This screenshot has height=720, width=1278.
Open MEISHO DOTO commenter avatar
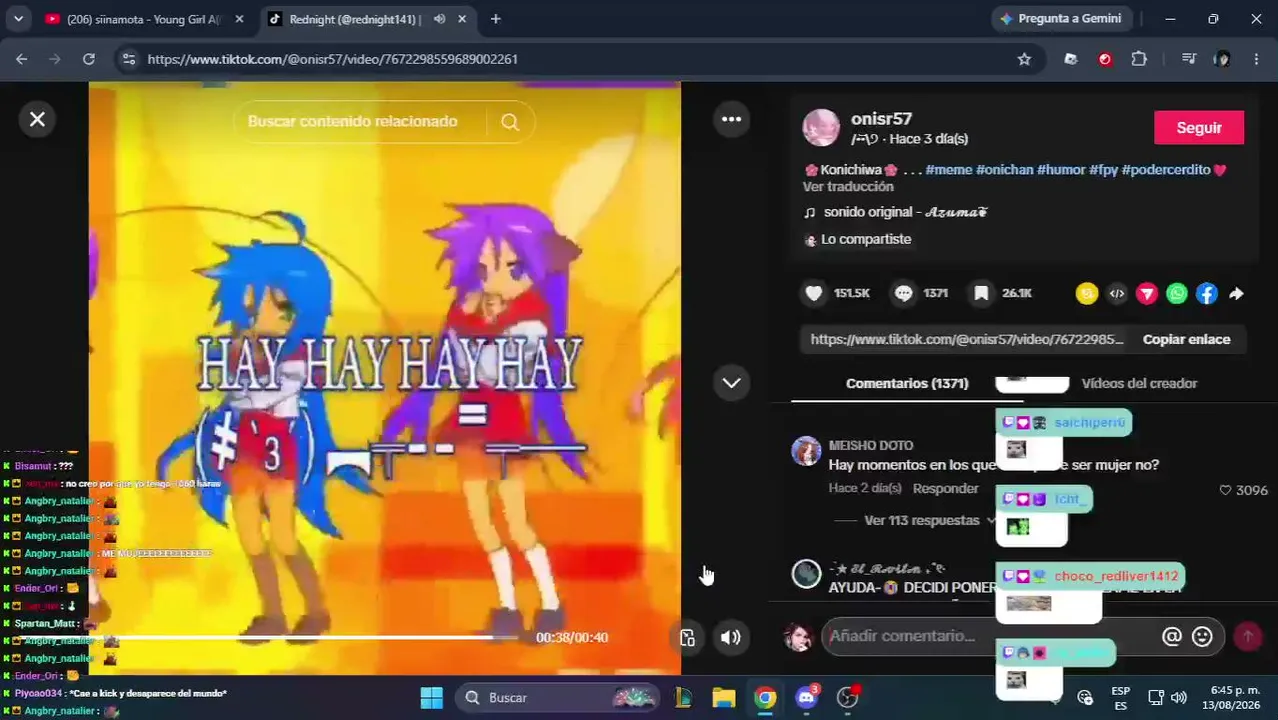[806, 451]
